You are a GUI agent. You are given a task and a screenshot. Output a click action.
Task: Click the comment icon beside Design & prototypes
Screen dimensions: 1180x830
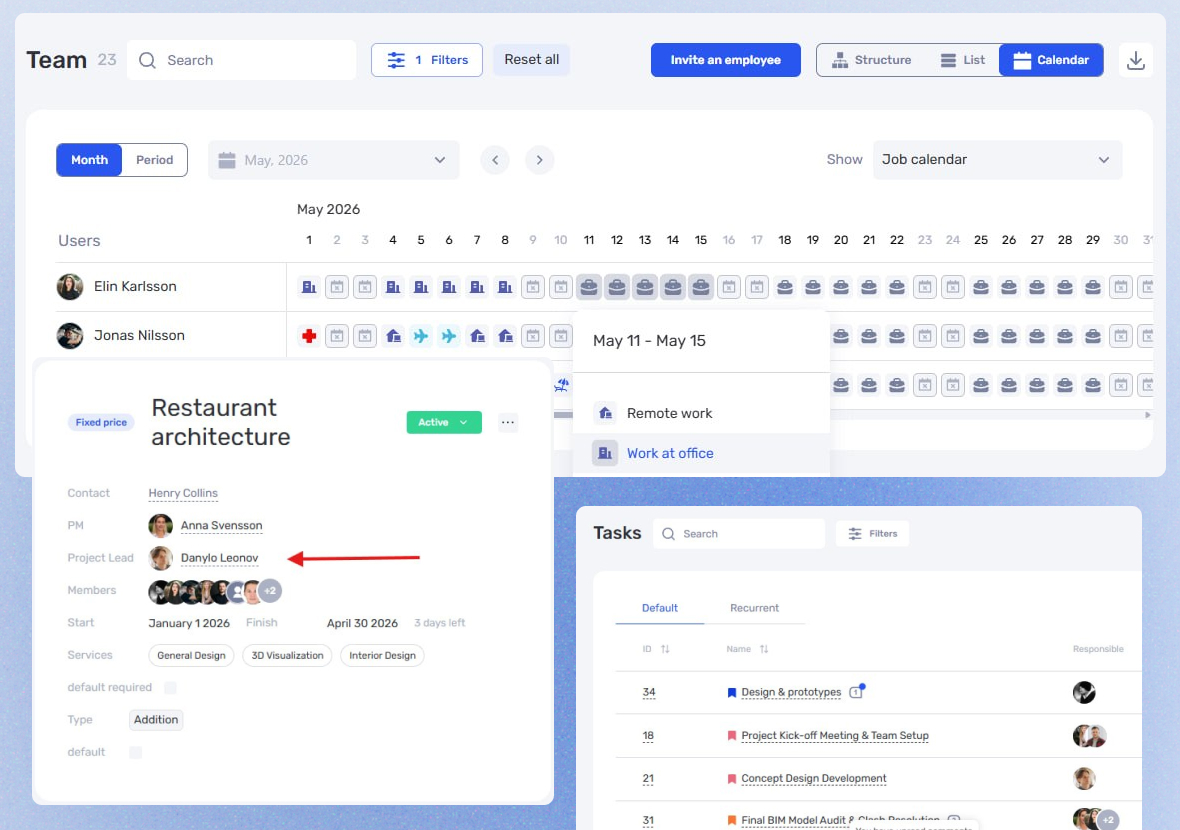[856, 692]
